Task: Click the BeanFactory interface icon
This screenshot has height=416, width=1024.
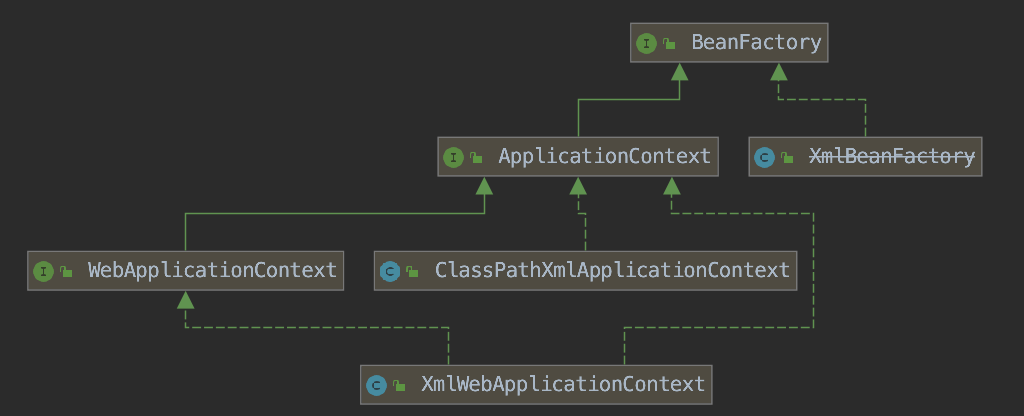Action: 646,43
